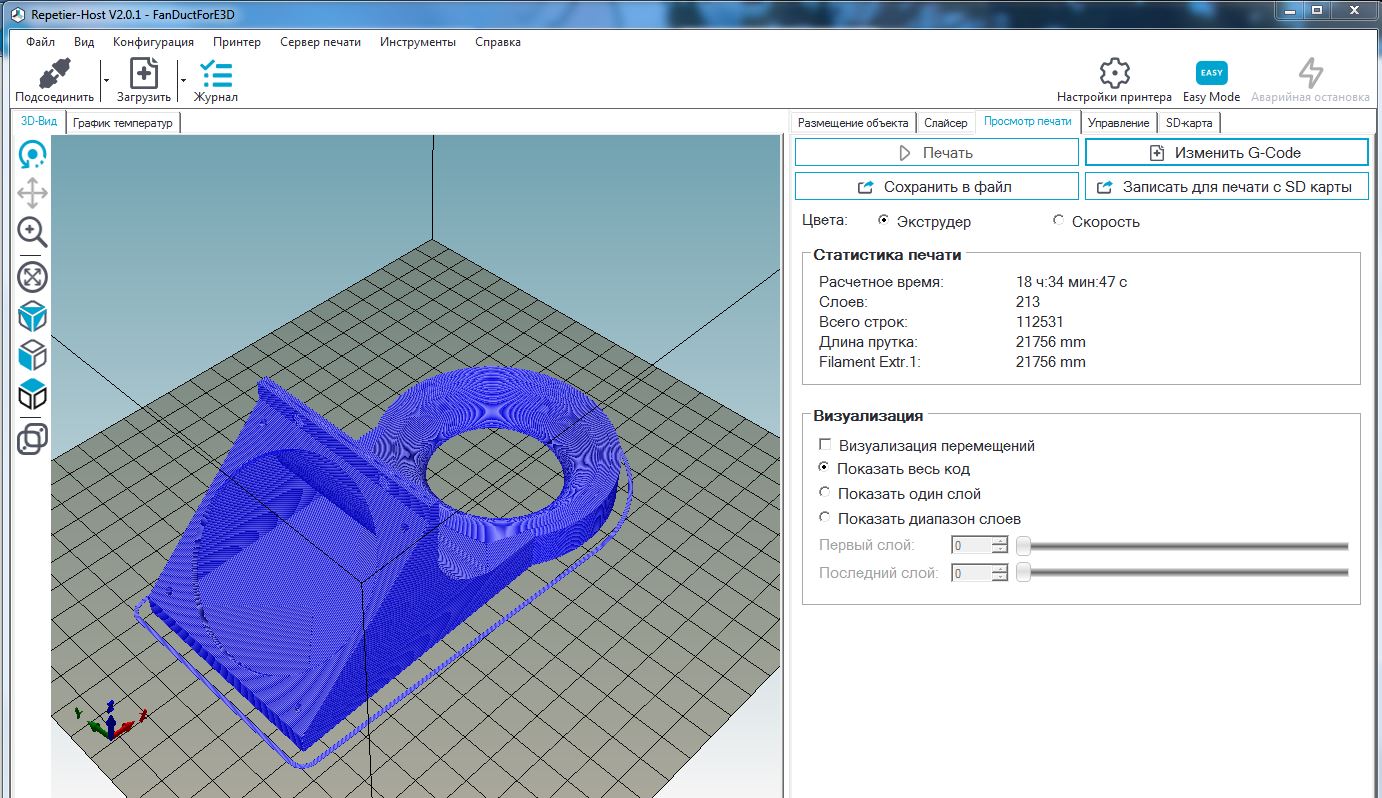Image resolution: width=1382 pixels, height=798 pixels.
Task: Click the Изменить G-Code button
Action: [1226, 153]
